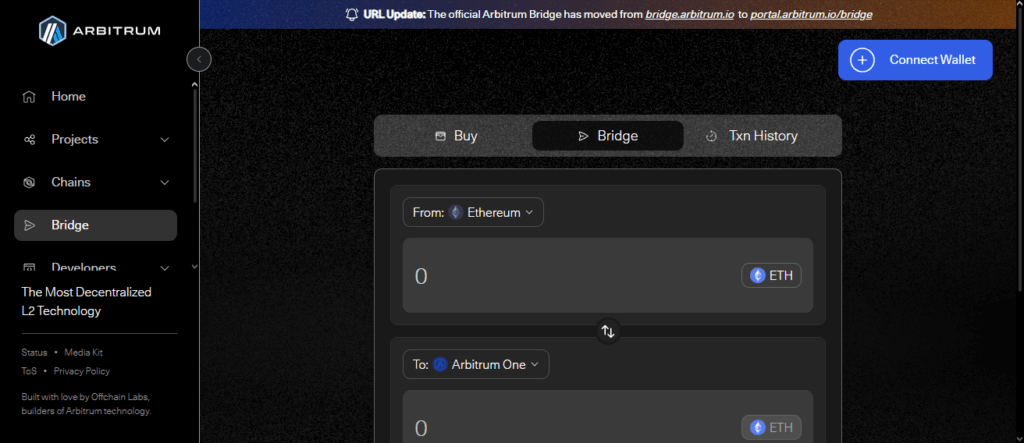
Task: Click the Arbitrum logo icon
Action: point(52,31)
